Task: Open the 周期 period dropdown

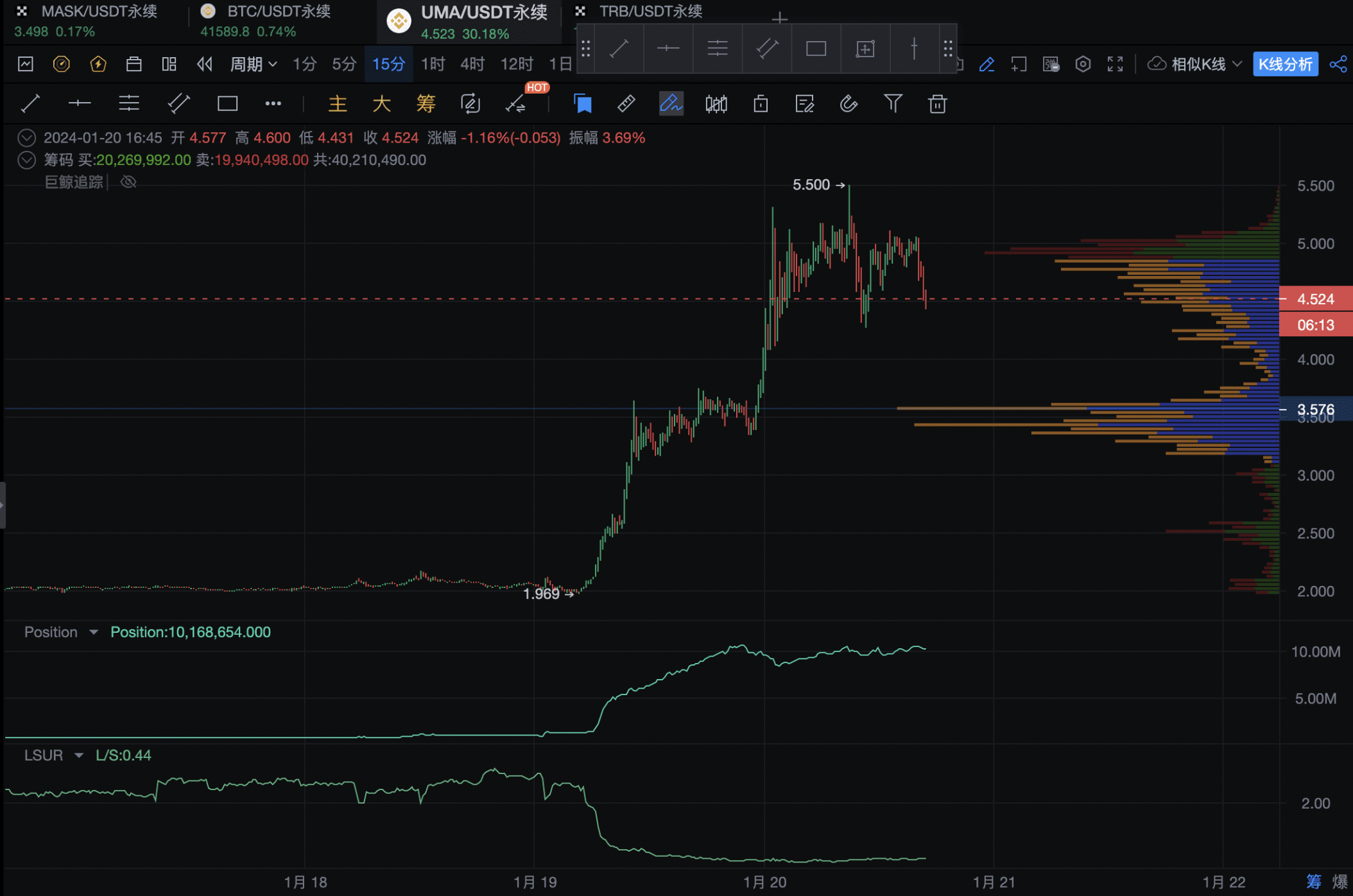Action: coord(254,64)
